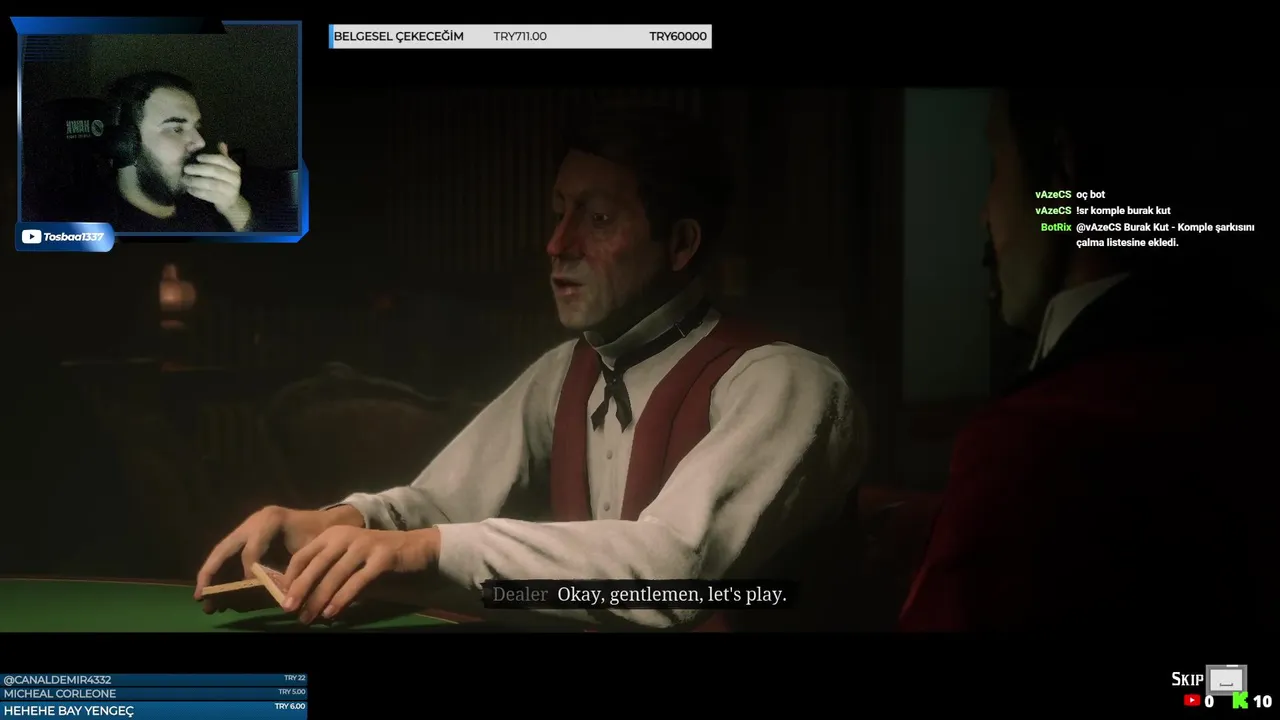
Task: Click the green K counter icon
Action: [x=1240, y=701]
